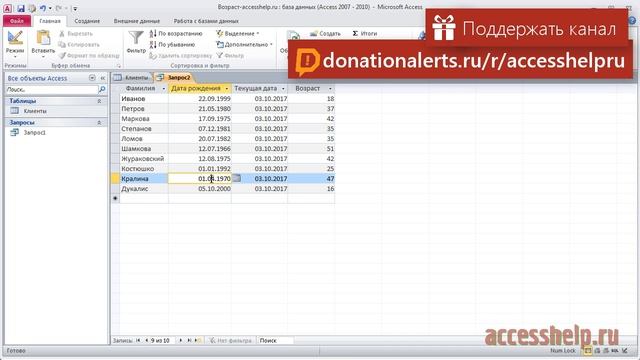
Task: Click the Копировать copy button
Action: [x=79, y=44]
